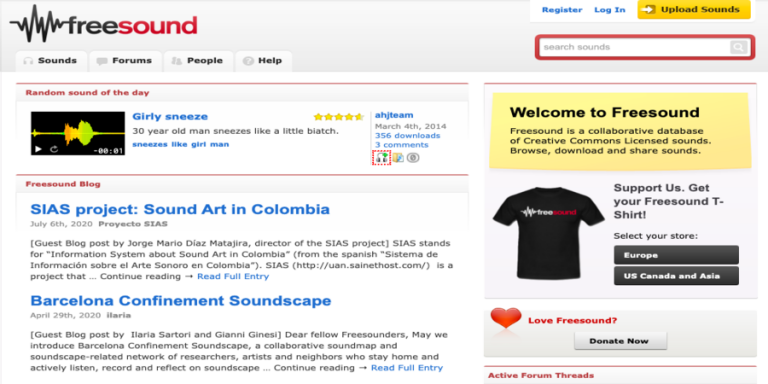Click the similar sounds headphones icon

click(382, 158)
